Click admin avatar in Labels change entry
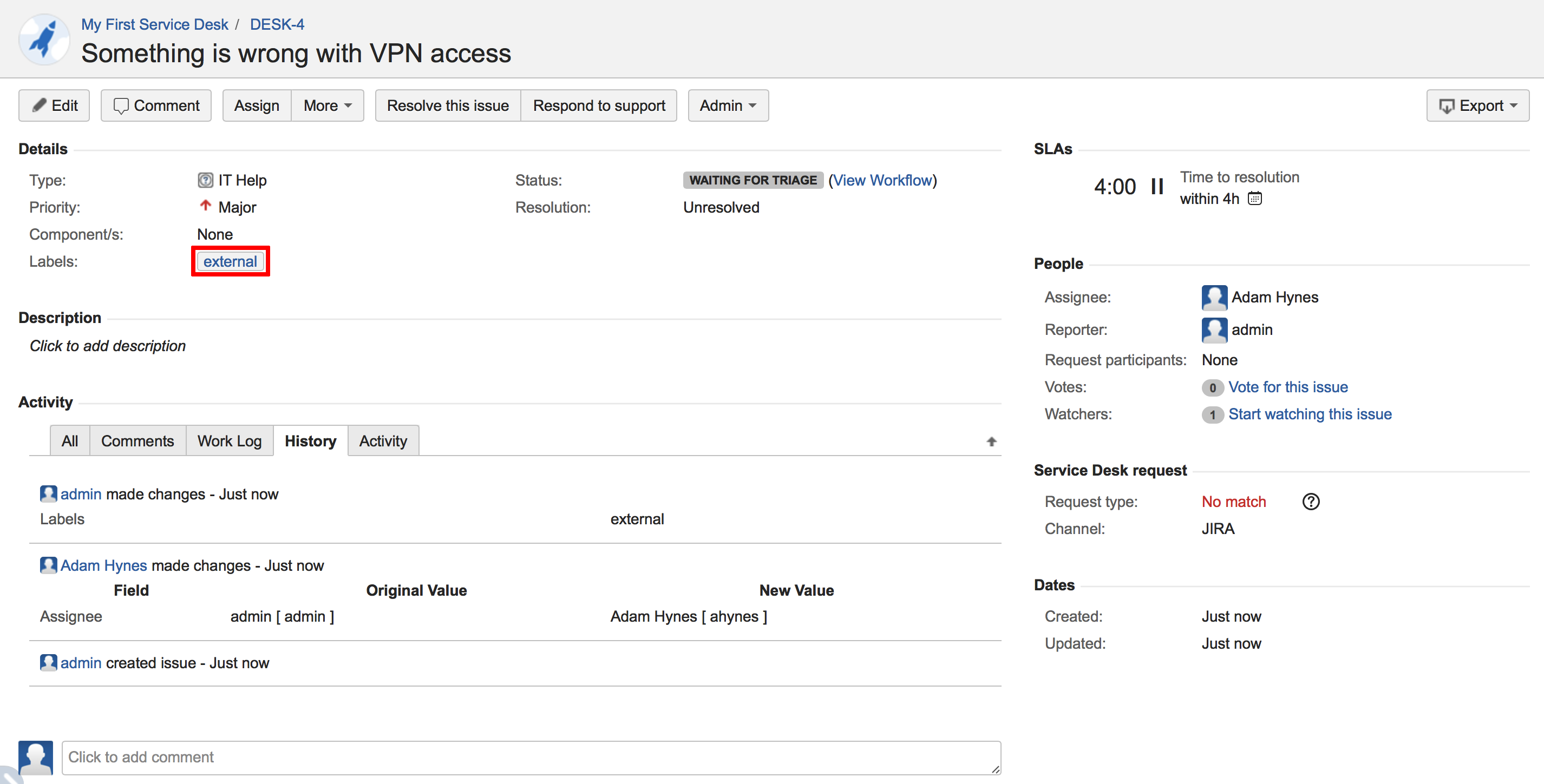Image resolution: width=1544 pixels, height=784 pixels. [x=49, y=493]
